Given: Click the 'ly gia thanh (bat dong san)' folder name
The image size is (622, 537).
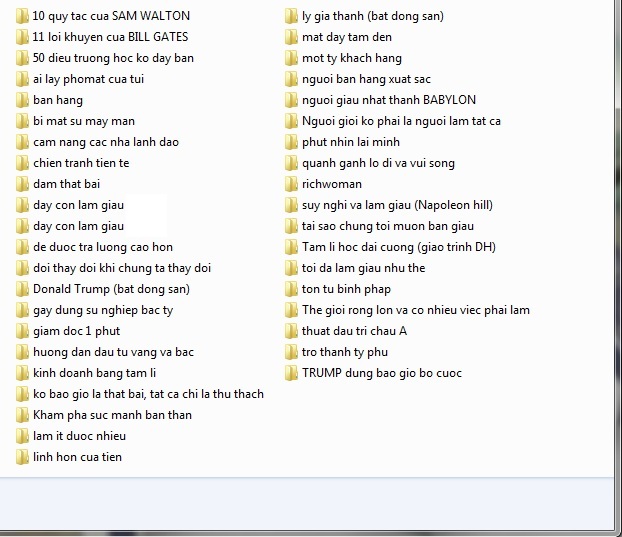Looking at the screenshot, I should [372, 16].
